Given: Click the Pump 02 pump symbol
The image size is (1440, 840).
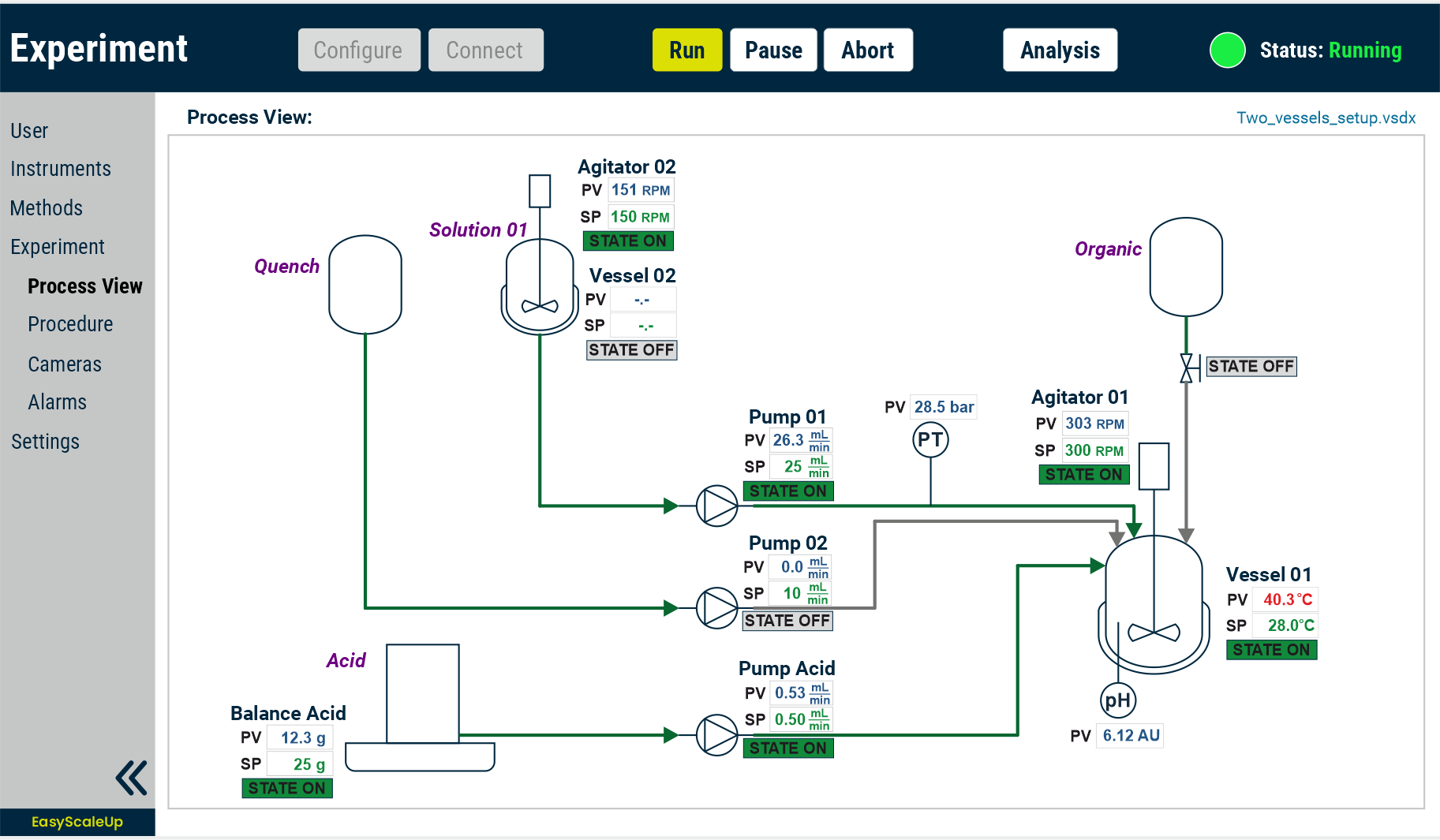Looking at the screenshot, I should [x=716, y=608].
